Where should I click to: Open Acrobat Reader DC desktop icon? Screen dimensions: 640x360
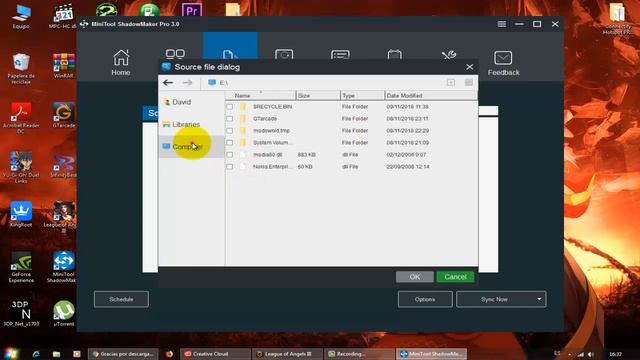tap(21, 118)
